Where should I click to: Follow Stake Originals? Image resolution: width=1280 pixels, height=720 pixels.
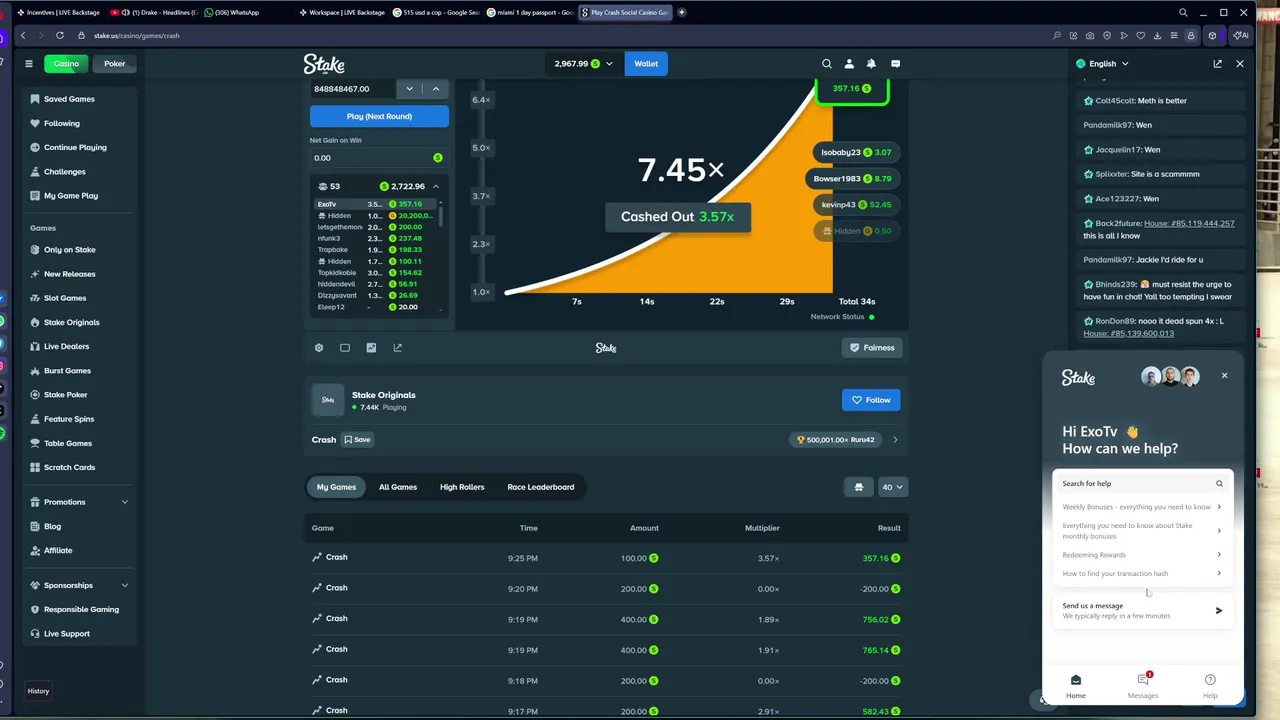871,400
